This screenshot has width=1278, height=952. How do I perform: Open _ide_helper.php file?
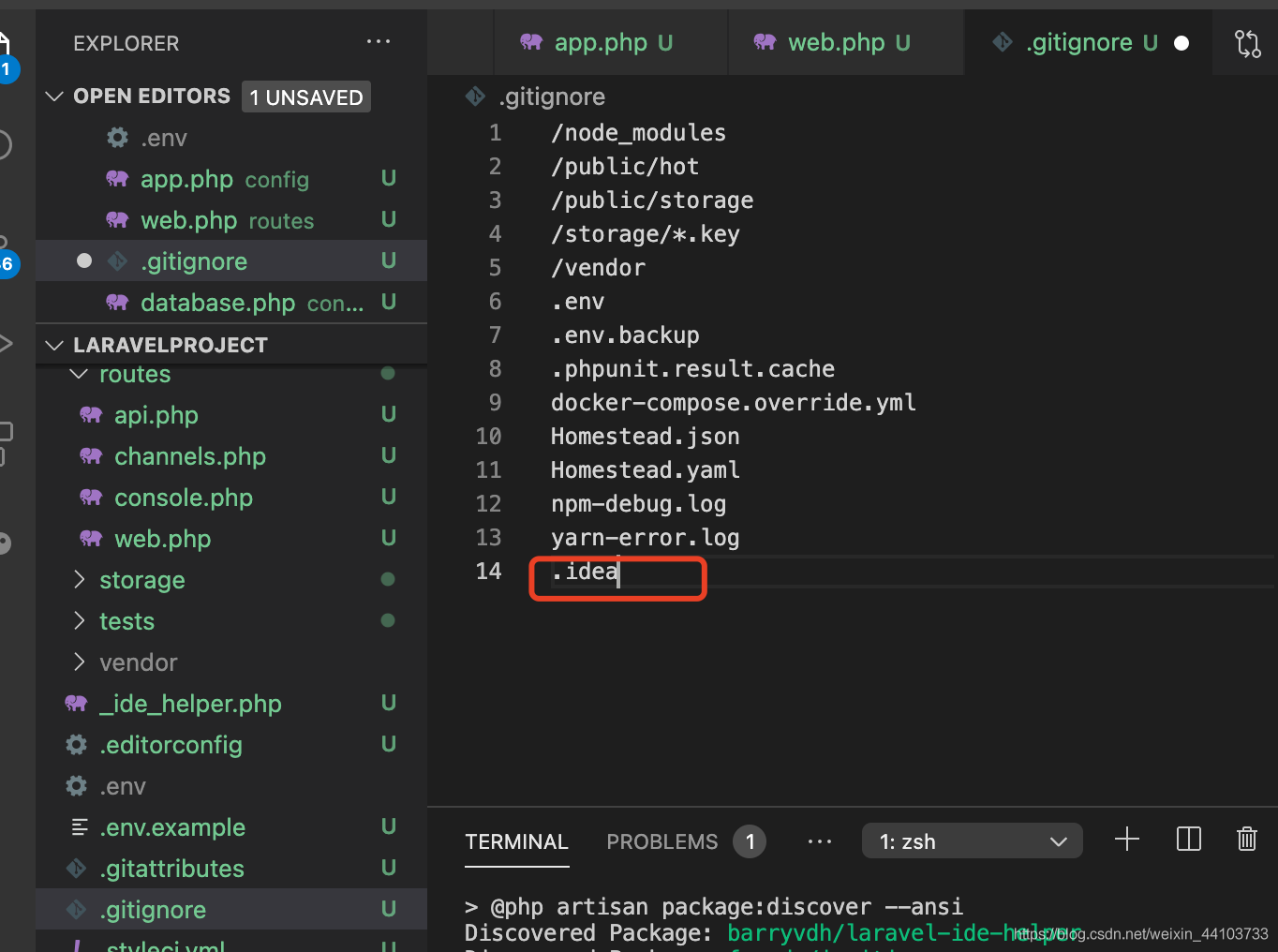point(231,704)
